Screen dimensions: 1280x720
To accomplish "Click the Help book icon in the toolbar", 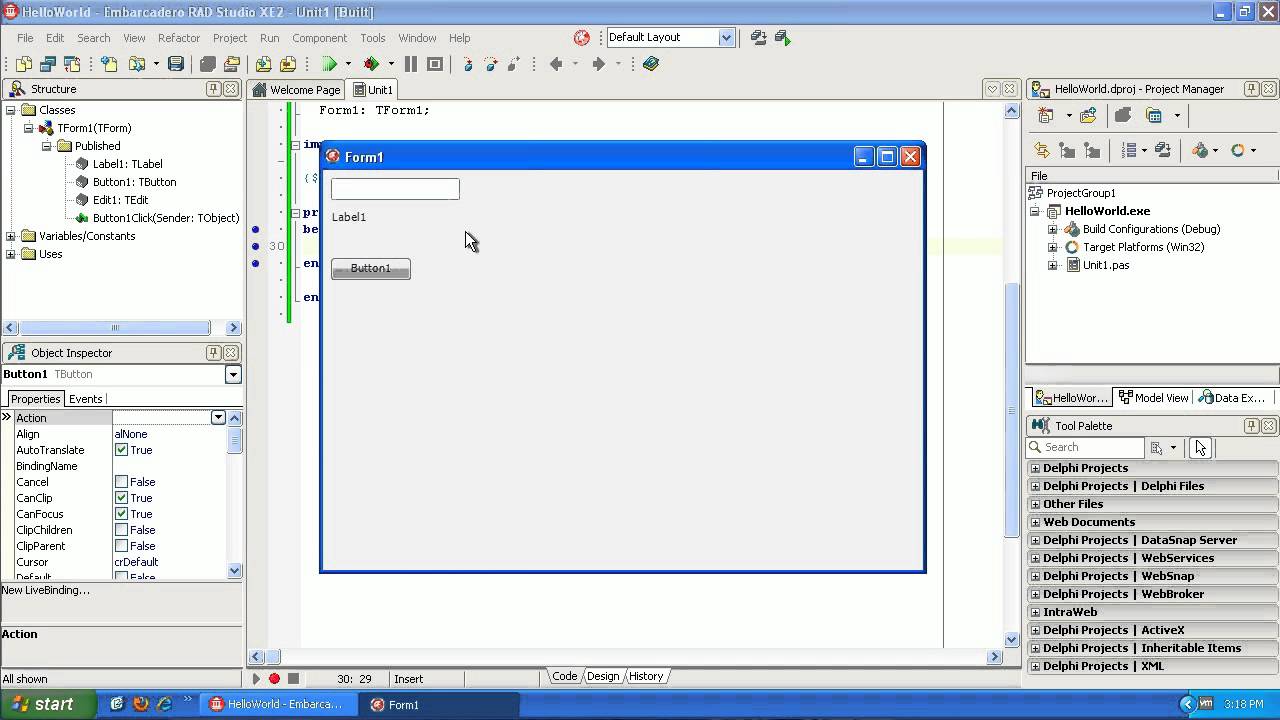I will [x=650, y=63].
